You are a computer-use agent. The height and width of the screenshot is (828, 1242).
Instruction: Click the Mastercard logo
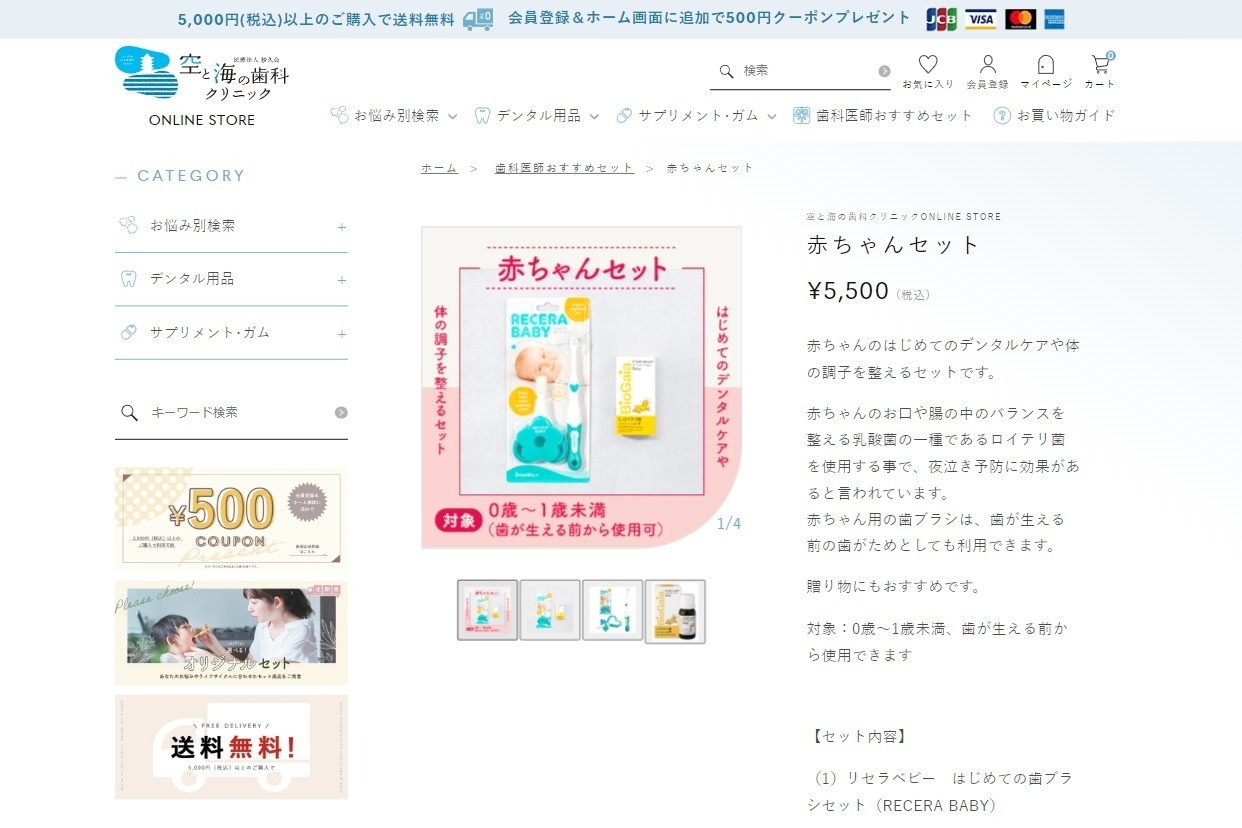(1021, 19)
